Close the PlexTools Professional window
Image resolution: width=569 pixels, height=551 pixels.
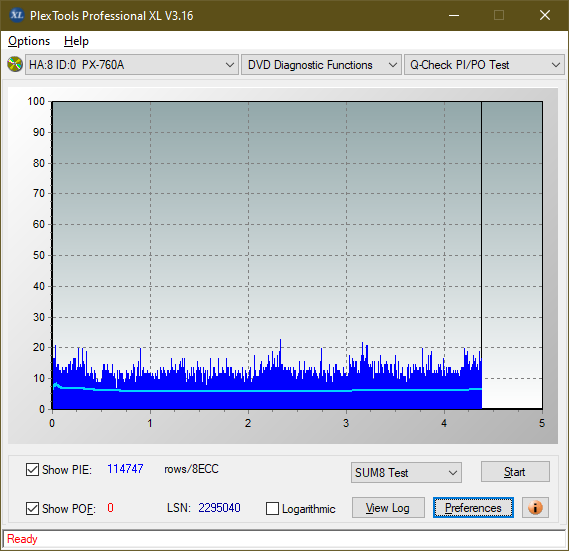click(x=545, y=15)
